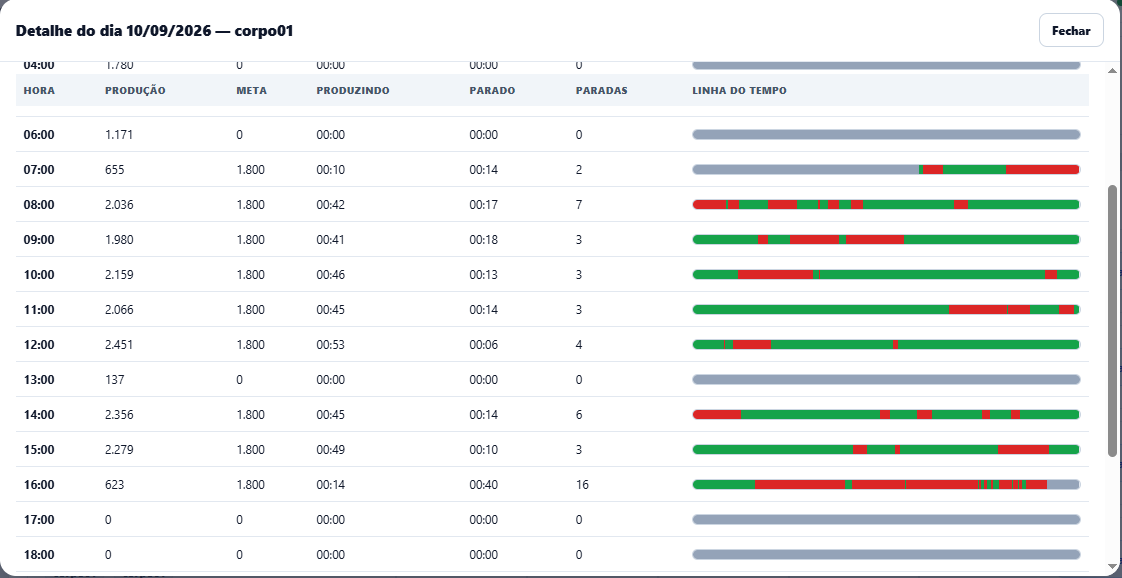Click the 17:00 hour cell
This screenshot has width=1122, height=578.
(x=39, y=520)
